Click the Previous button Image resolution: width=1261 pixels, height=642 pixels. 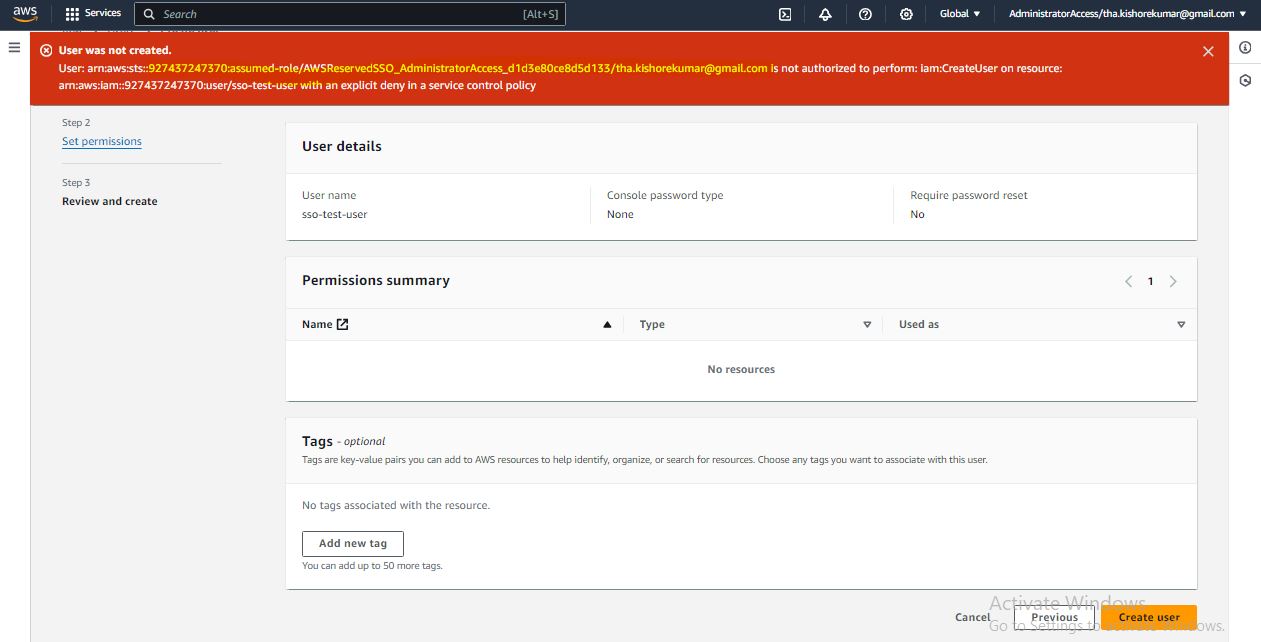[x=1054, y=618]
